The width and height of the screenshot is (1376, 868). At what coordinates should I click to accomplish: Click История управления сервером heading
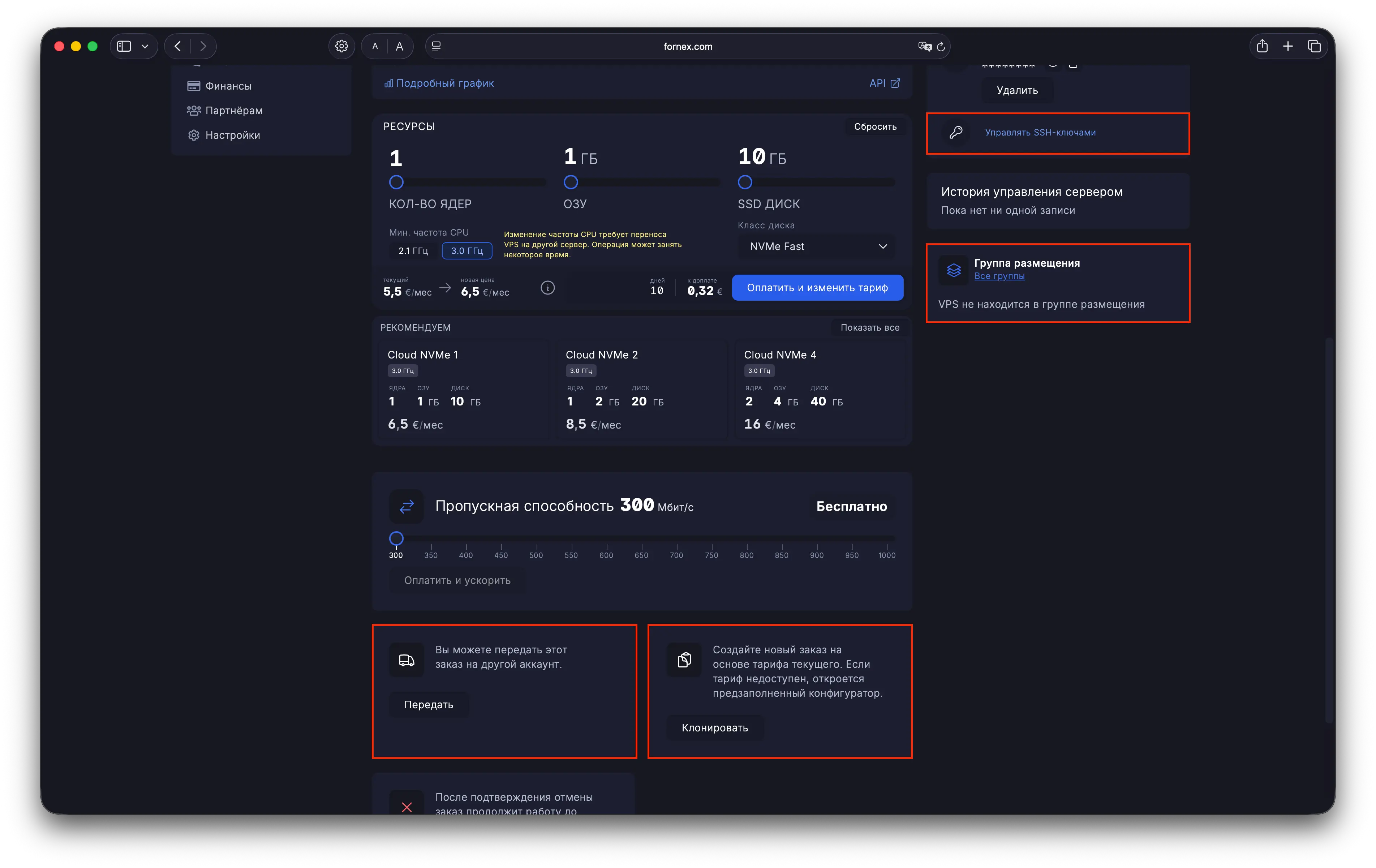coord(1031,192)
